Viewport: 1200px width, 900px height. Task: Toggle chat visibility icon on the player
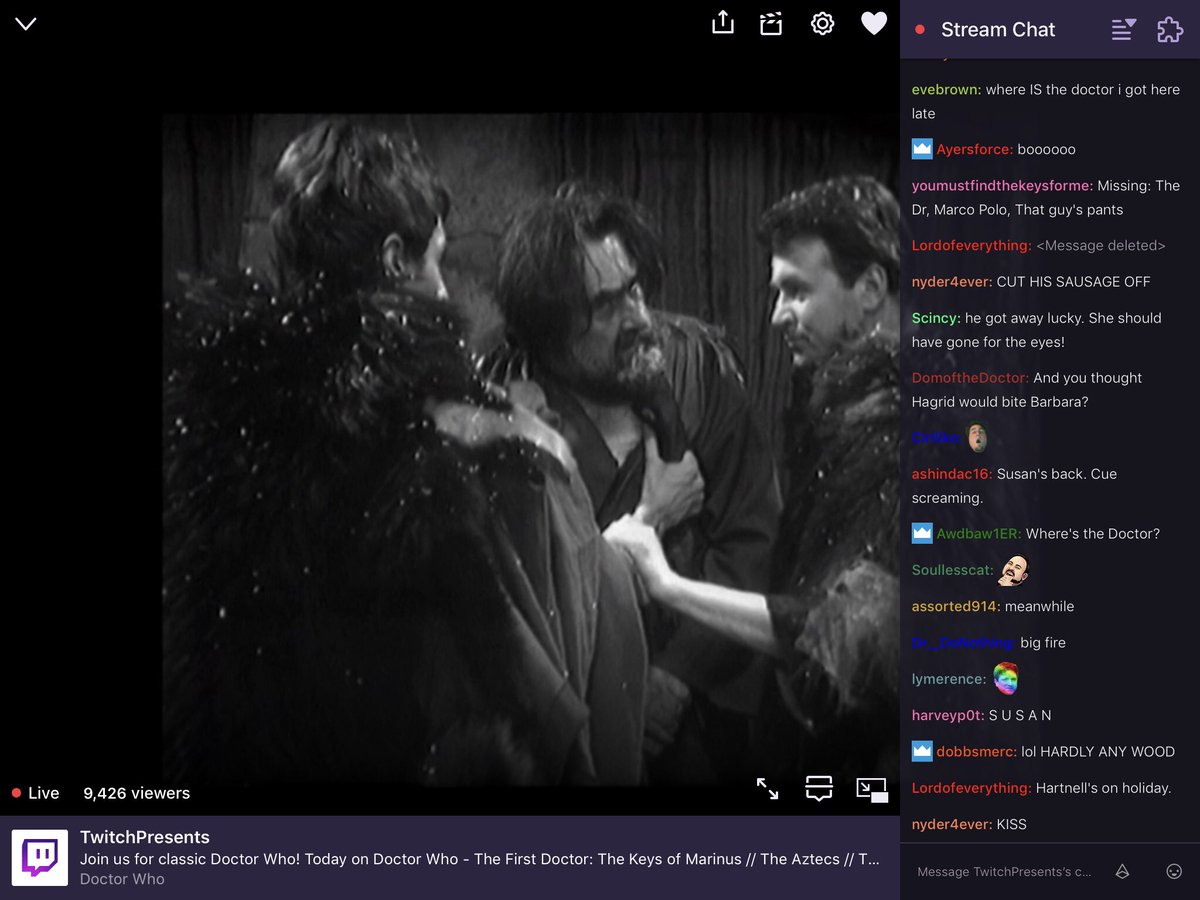tap(819, 789)
